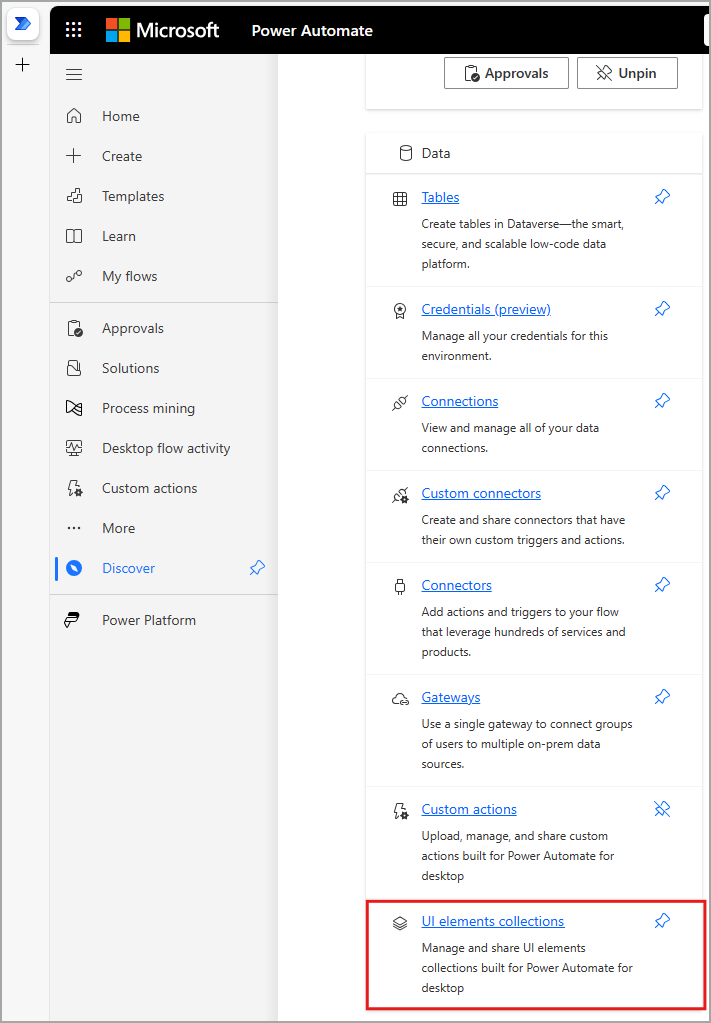This screenshot has height=1023, width=711.
Task: Select Process mining in the sidebar
Action: point(146,407)
